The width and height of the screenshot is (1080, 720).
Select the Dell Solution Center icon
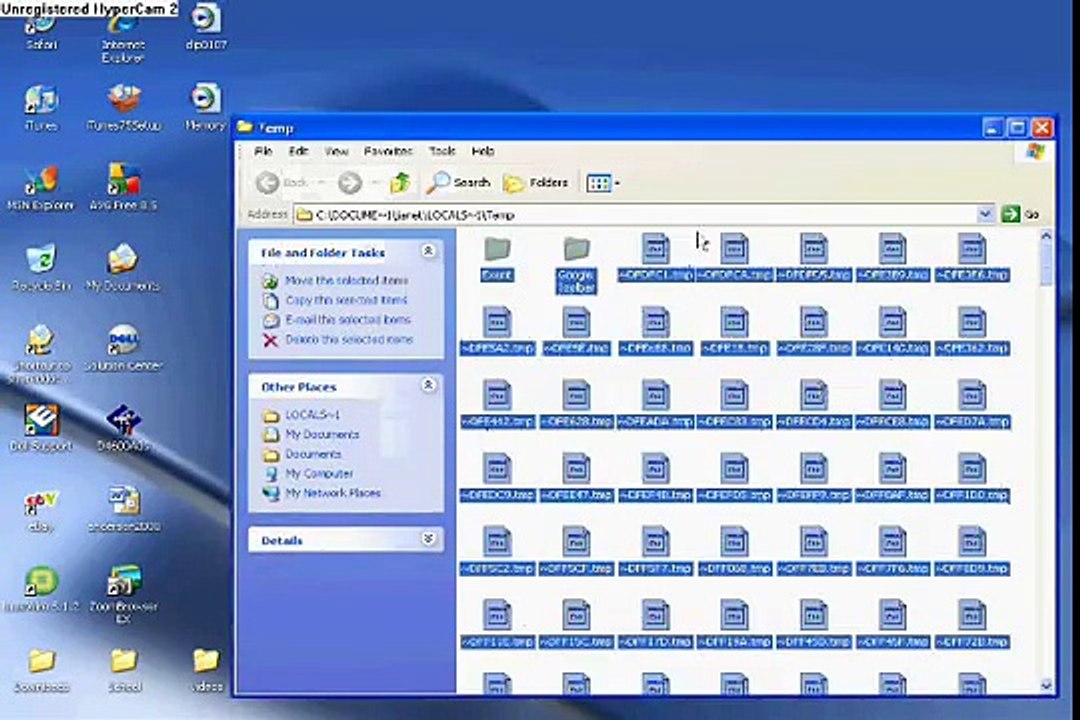[123, 348]
